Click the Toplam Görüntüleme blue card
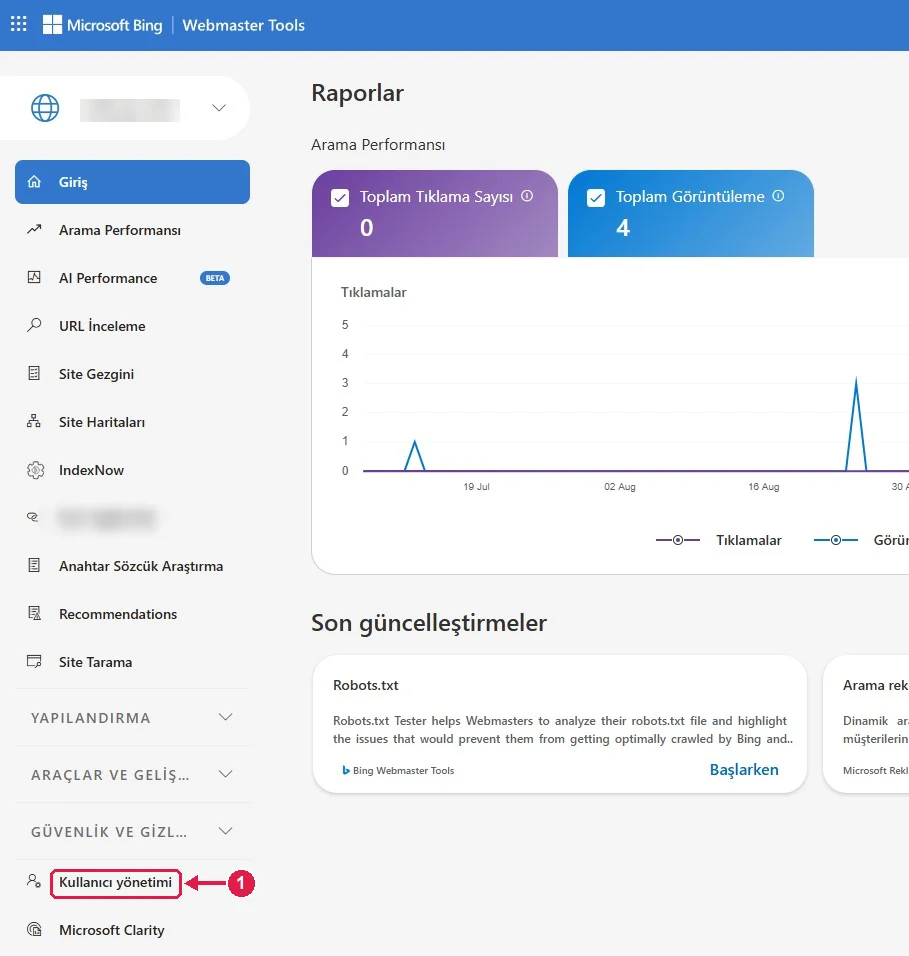This screenshot has height=956, width=909. [x=691, y=213]
